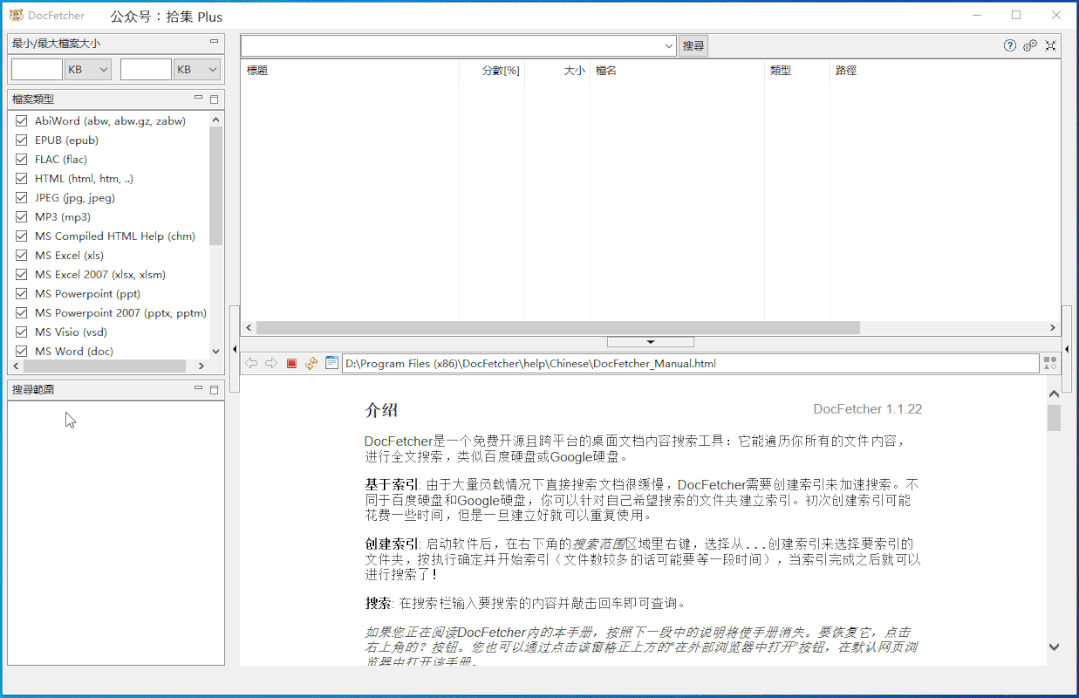Image resolution: width=1079 pixels, height=698 pixels.
Task: Go forward in the preview pane
Action: [271, 363]
